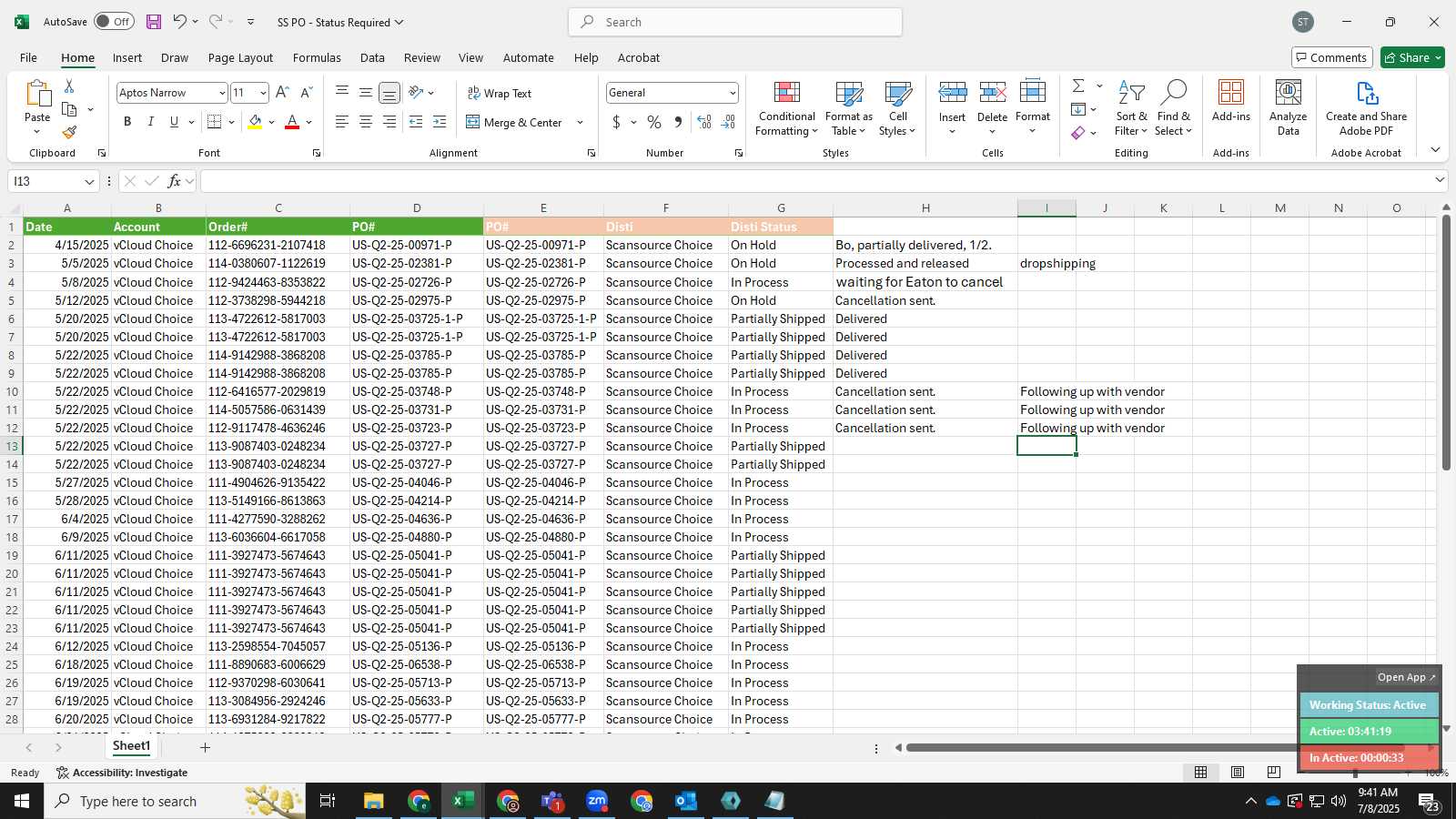Apply Percent Style icon
Screen dimensions: 1456x819
click(x=654, y=122)
